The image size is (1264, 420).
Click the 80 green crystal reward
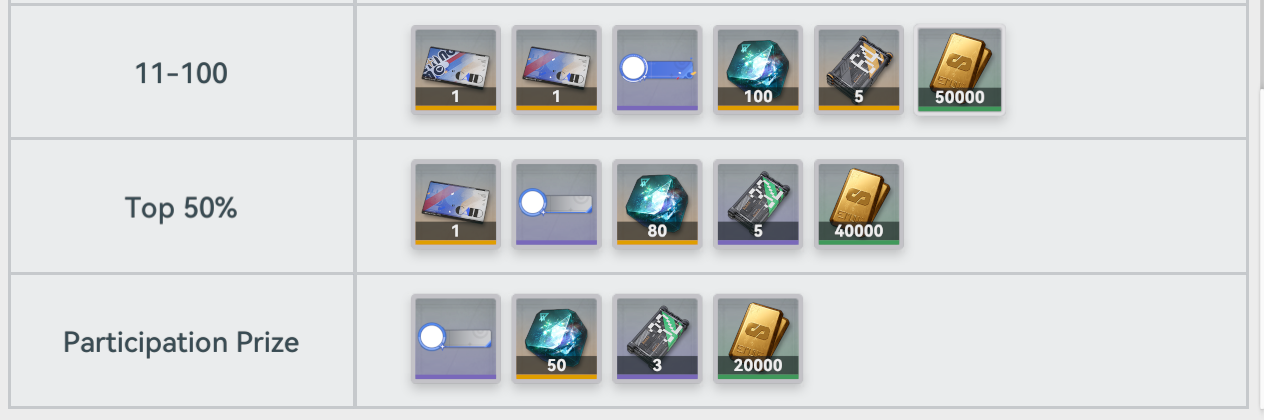pyautogui.click(x=657, y=204)
